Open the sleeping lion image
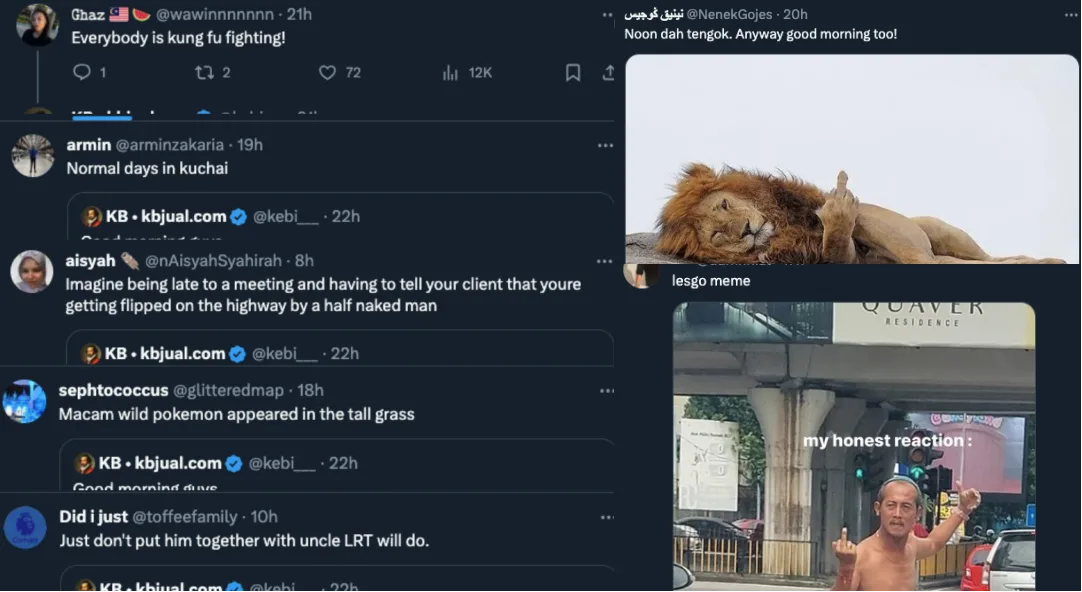Screen dimensions: 1082x592 (851, 158)
